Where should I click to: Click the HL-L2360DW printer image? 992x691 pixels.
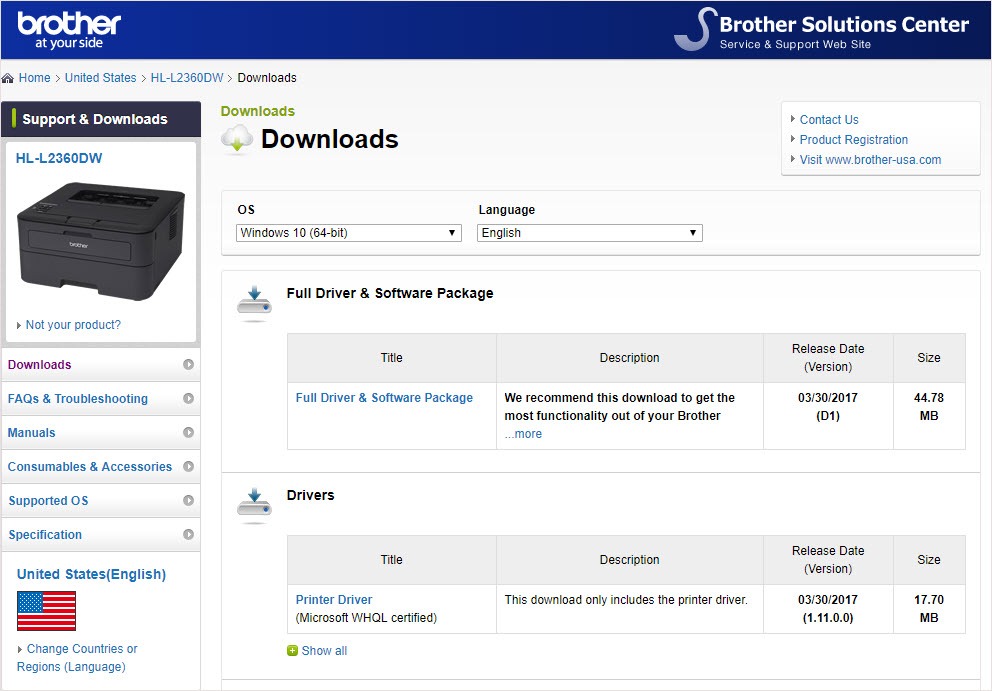(100, 240)
